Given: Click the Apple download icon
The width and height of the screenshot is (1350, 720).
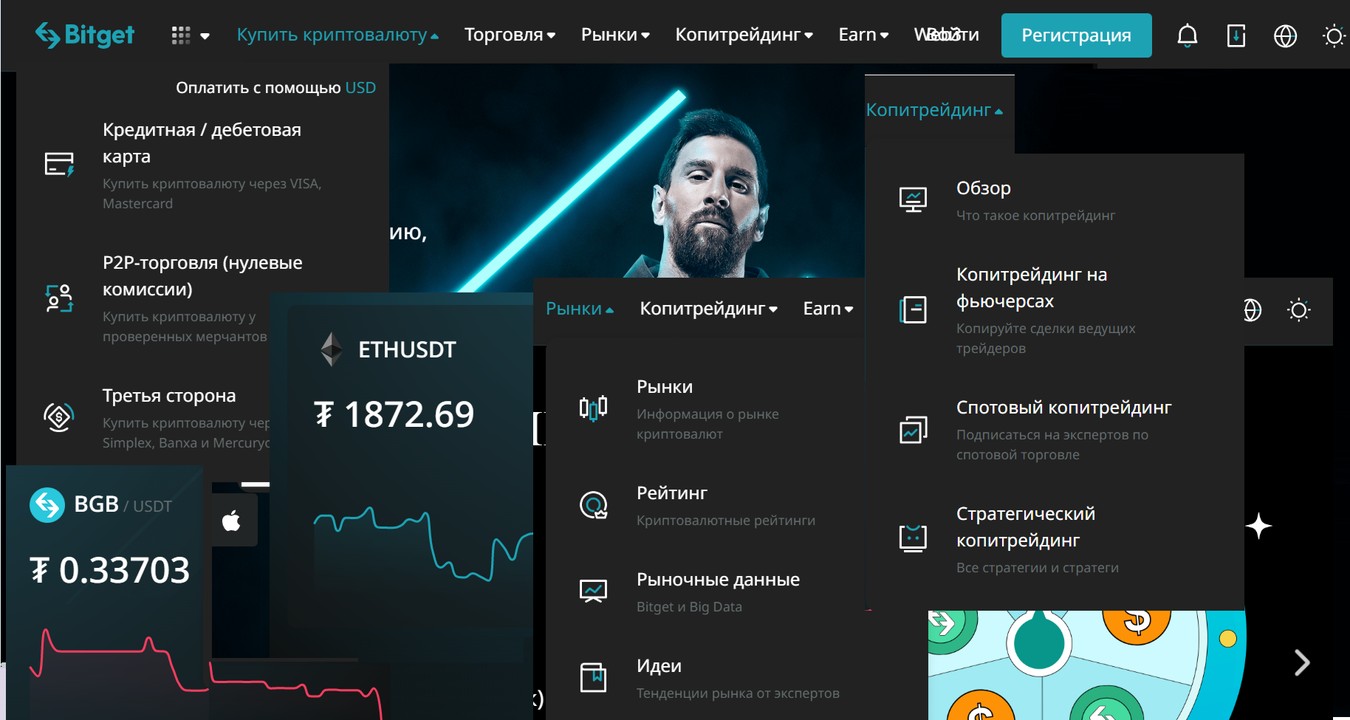Looking at the screenshot, I should pos(231,520).
